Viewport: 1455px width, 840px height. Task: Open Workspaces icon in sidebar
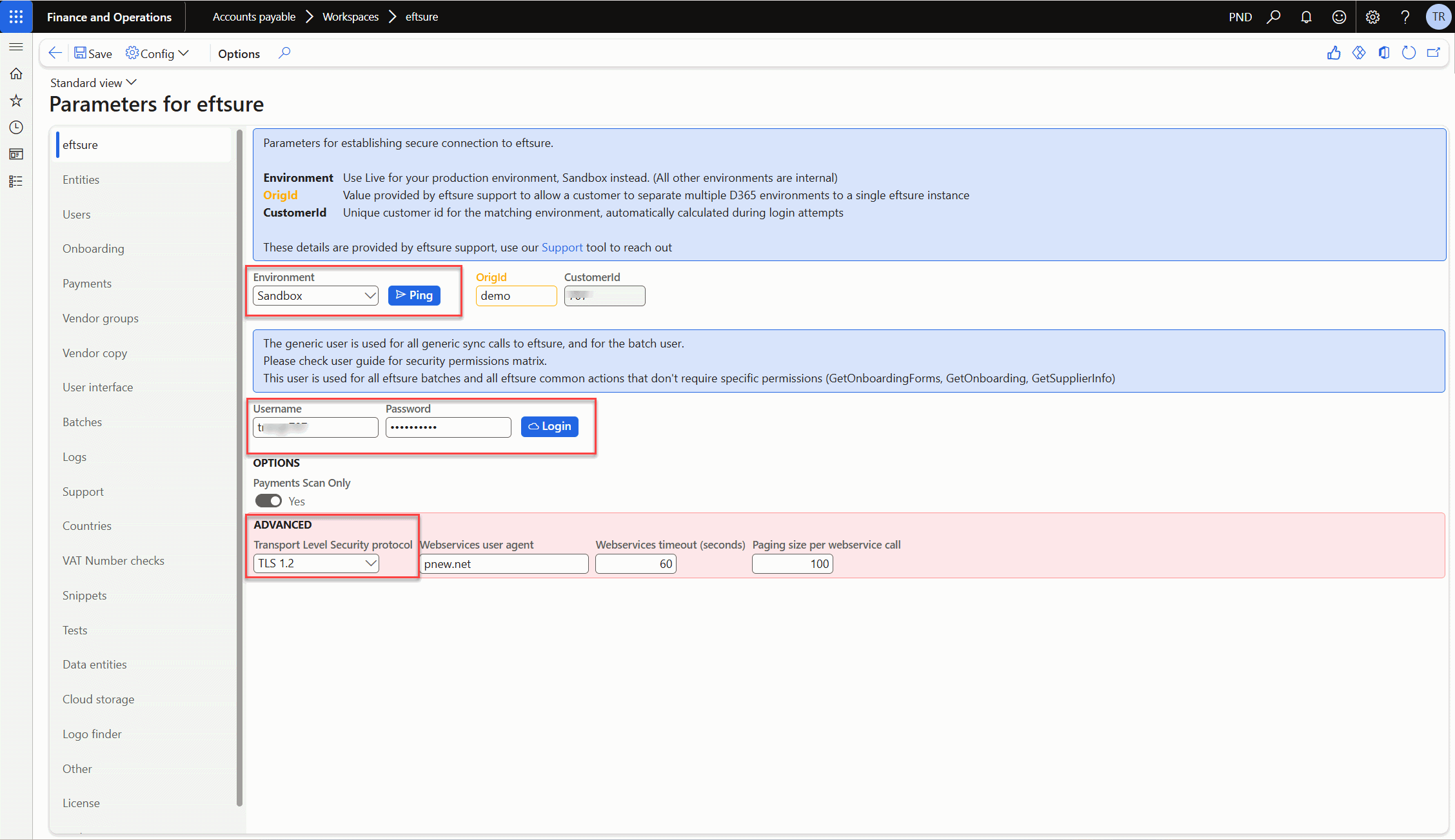coord(16,154)
